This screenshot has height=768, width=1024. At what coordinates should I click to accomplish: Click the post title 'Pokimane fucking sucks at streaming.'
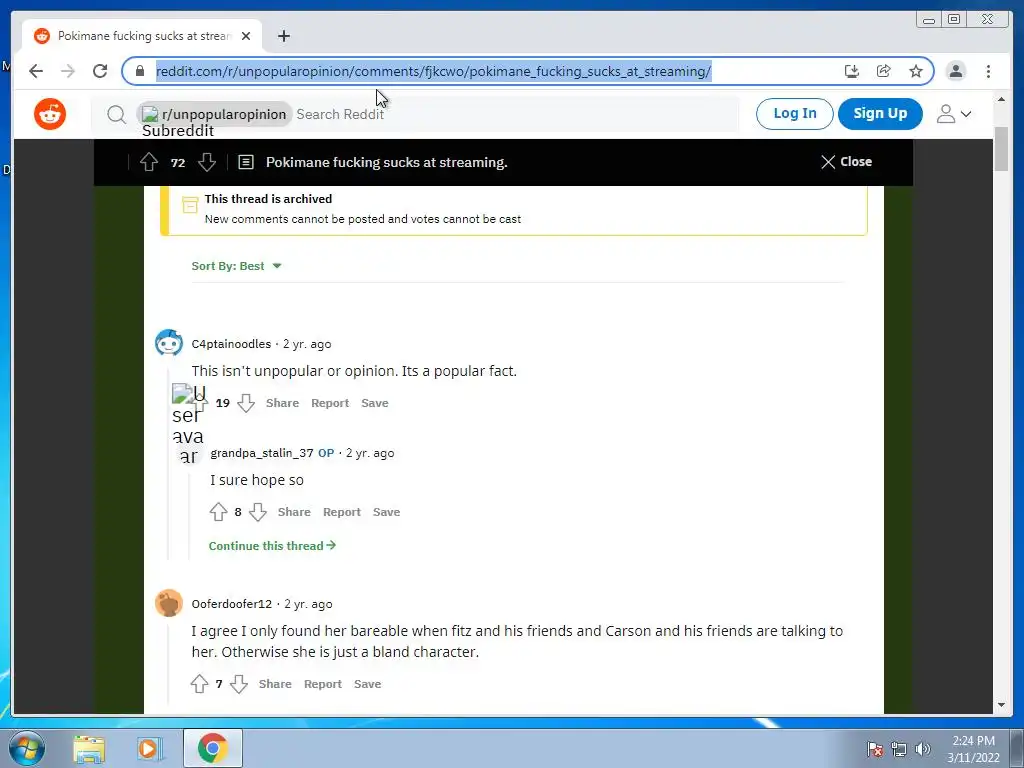(387, 162)
